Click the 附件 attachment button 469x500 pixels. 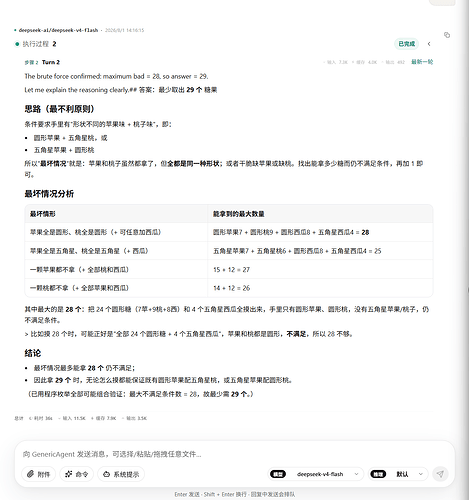[38, 474]
